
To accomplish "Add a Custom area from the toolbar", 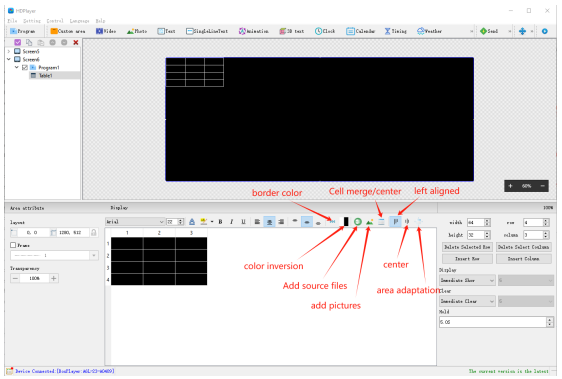I will (x=68, y=31).
